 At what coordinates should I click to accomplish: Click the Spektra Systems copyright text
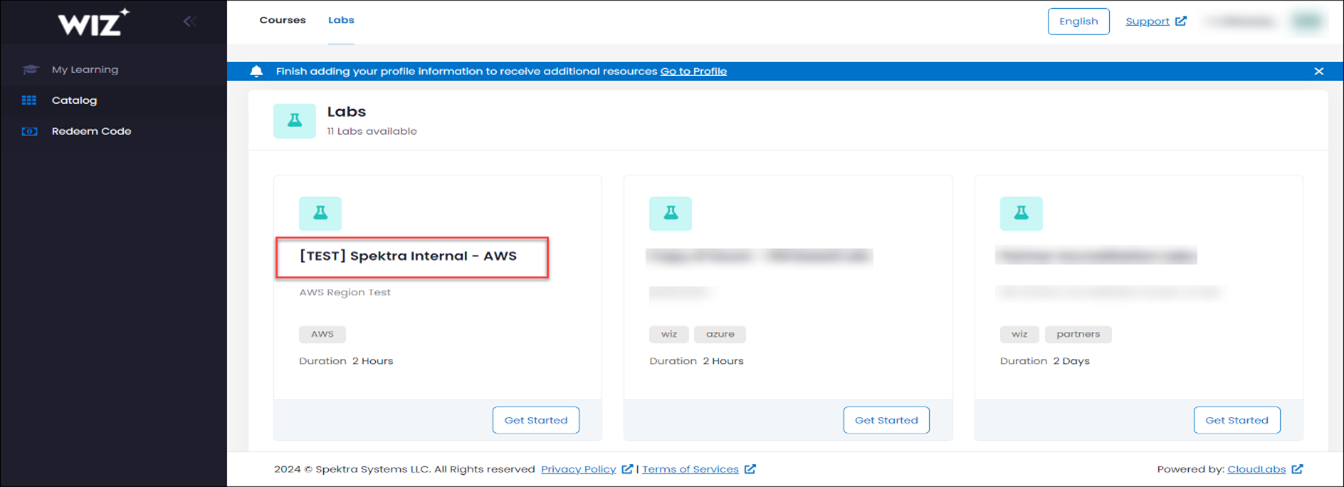405,469
